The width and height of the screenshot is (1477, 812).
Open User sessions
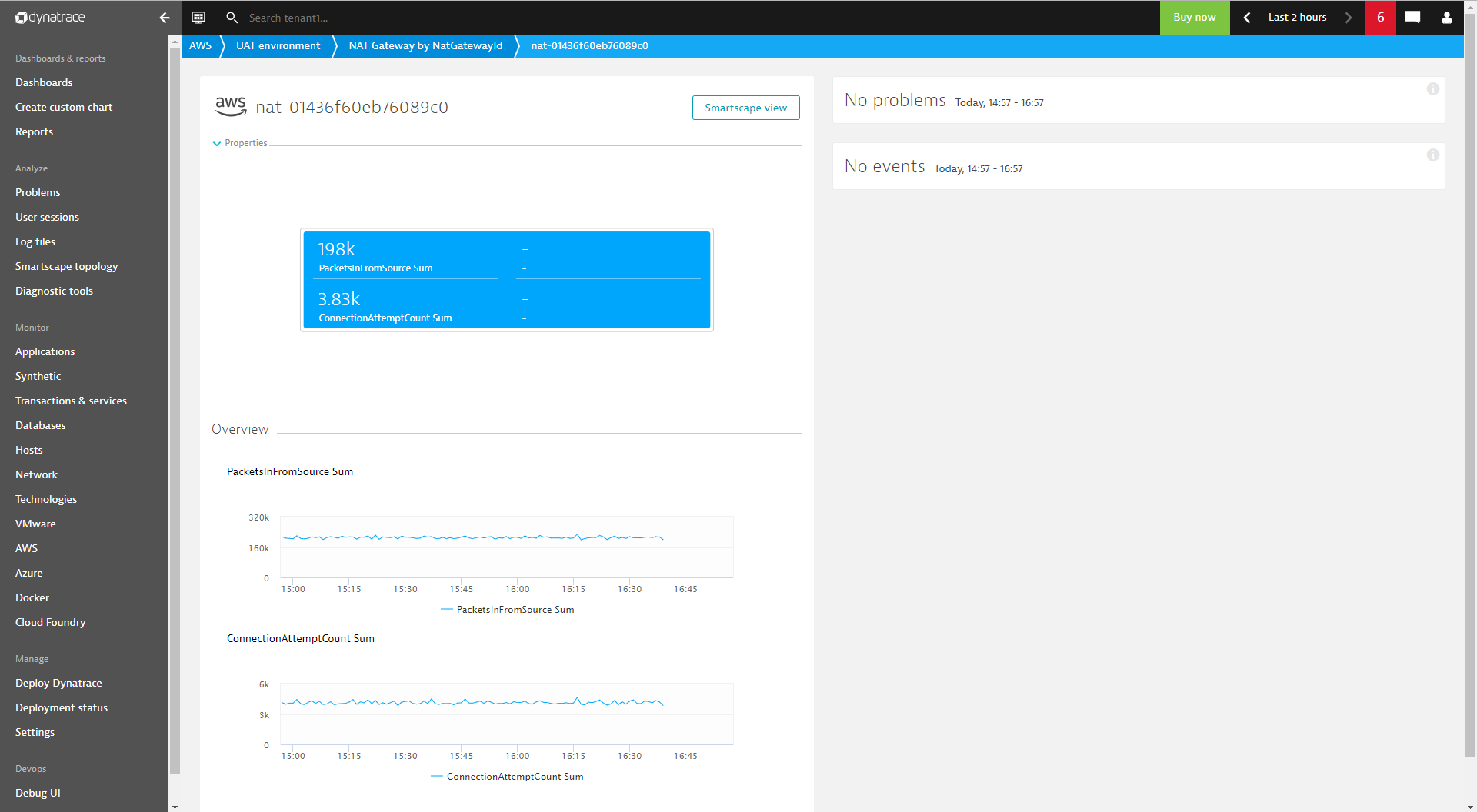click(x=47, y=217)
